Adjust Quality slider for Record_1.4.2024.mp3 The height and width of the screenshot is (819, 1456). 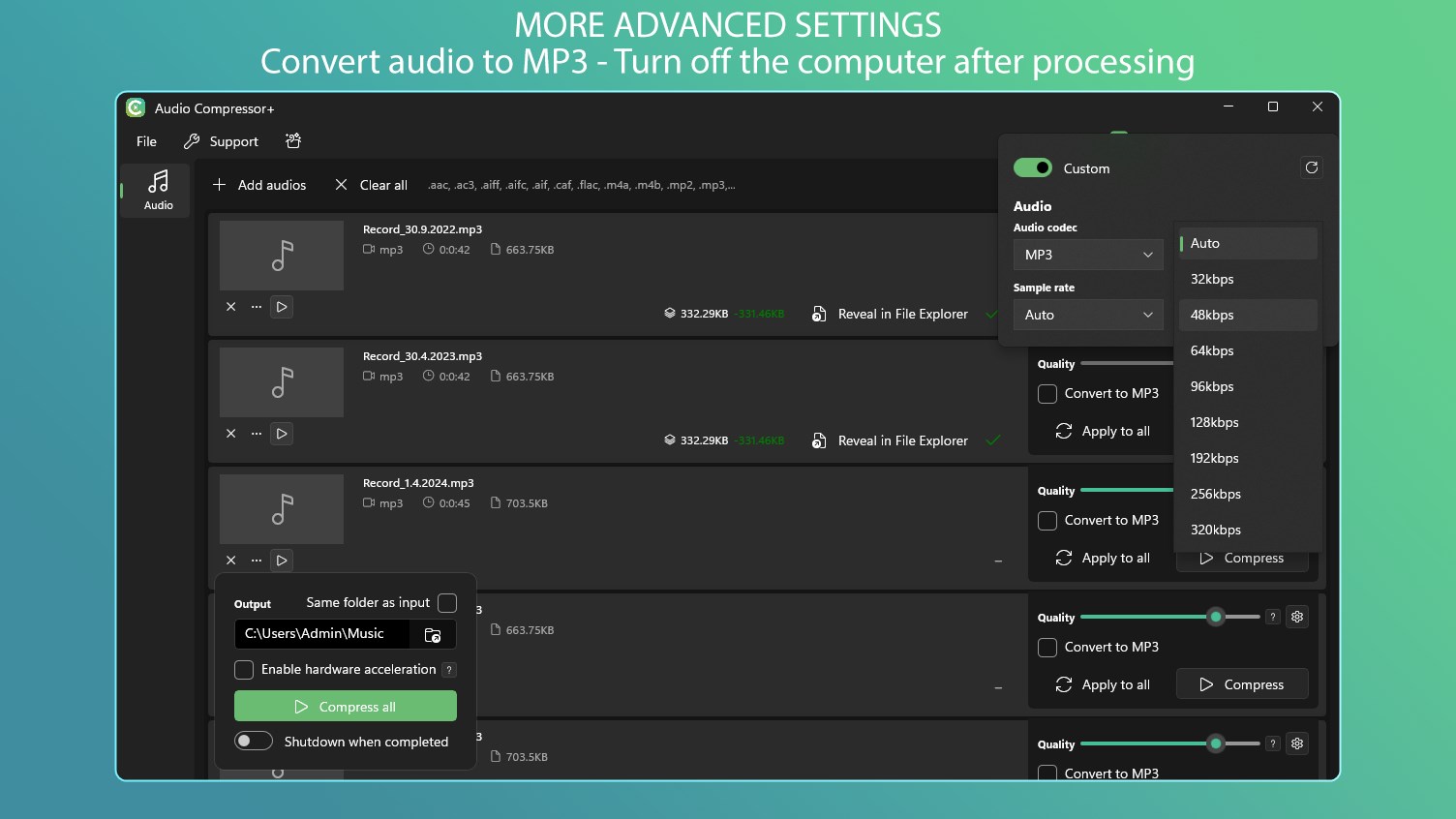1127,491
